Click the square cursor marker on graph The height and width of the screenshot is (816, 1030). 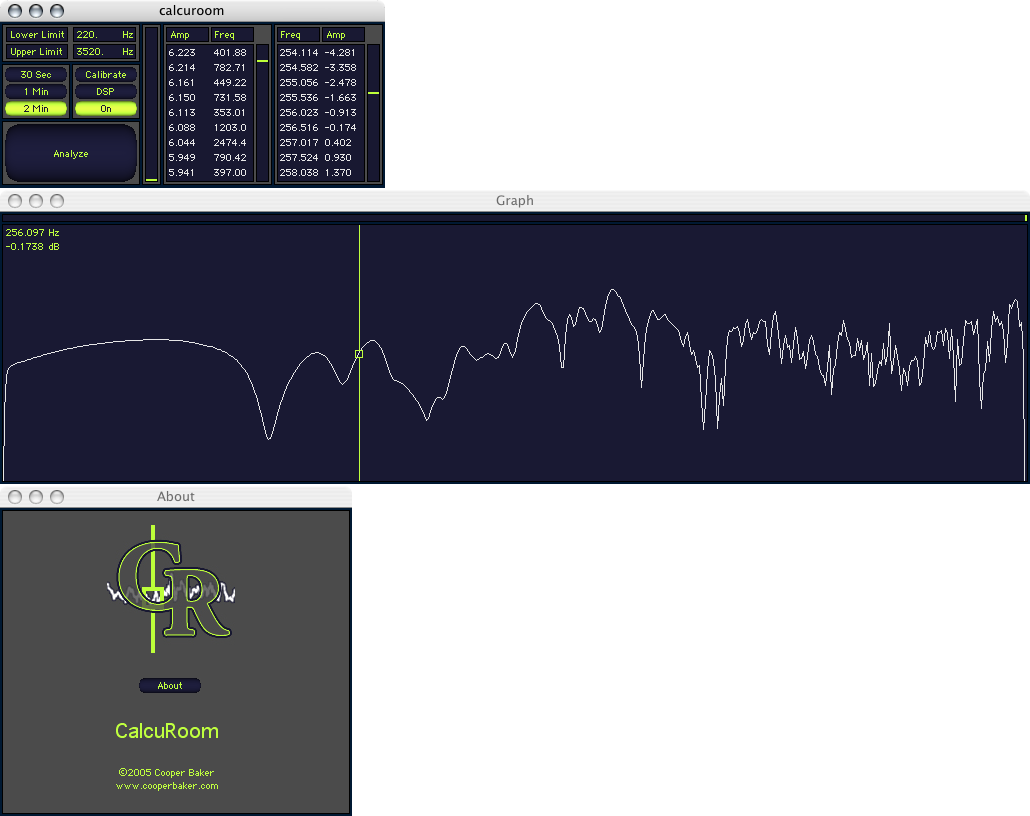[359, 354]
